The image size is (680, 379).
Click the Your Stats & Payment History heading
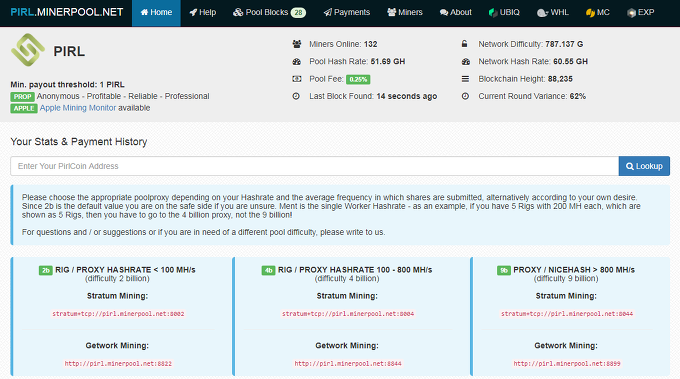(x=78, y=142)
